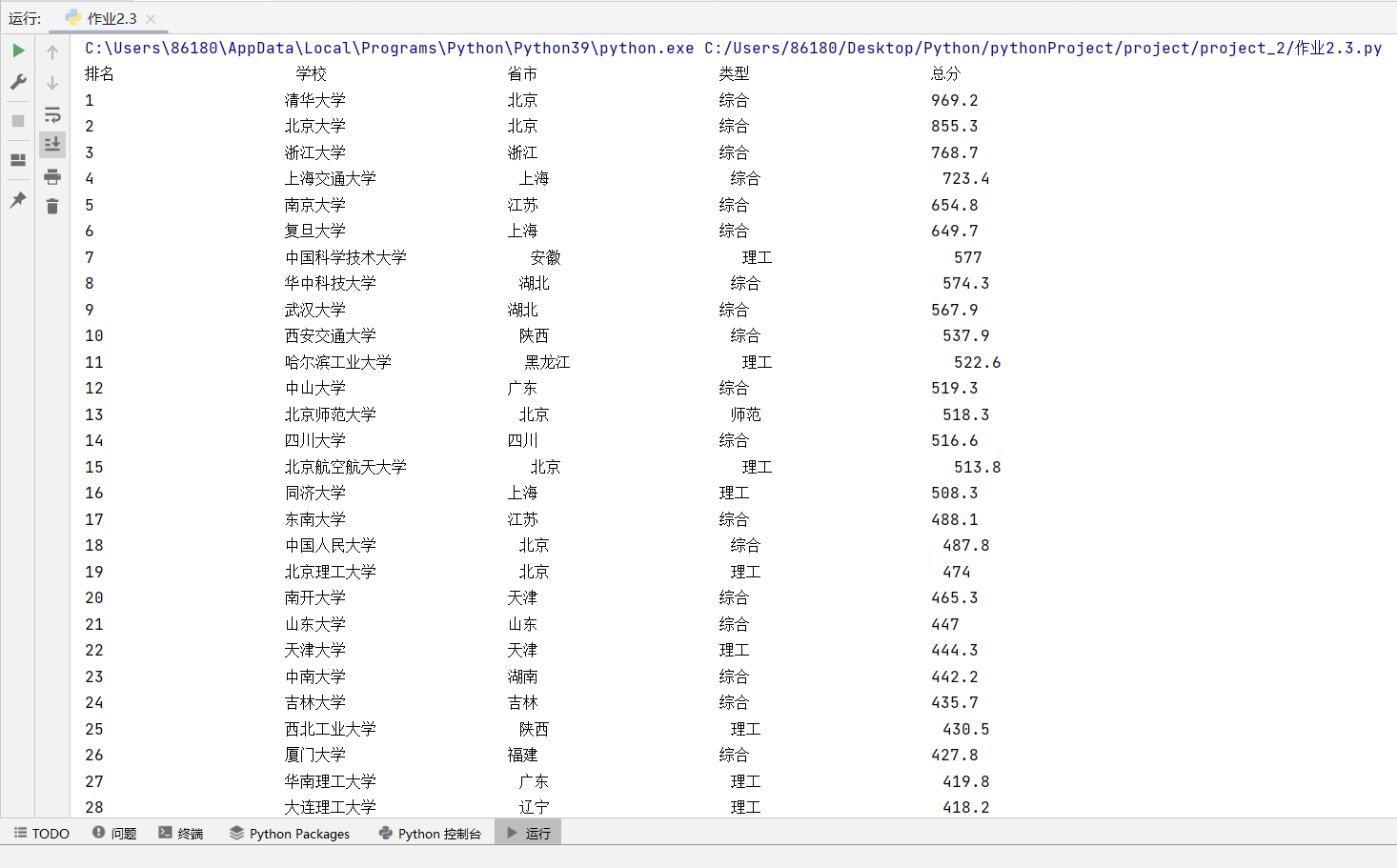Viewport: 1397px width, 868px height.
Task: Click the 学校 column header text
Action: 311,73
